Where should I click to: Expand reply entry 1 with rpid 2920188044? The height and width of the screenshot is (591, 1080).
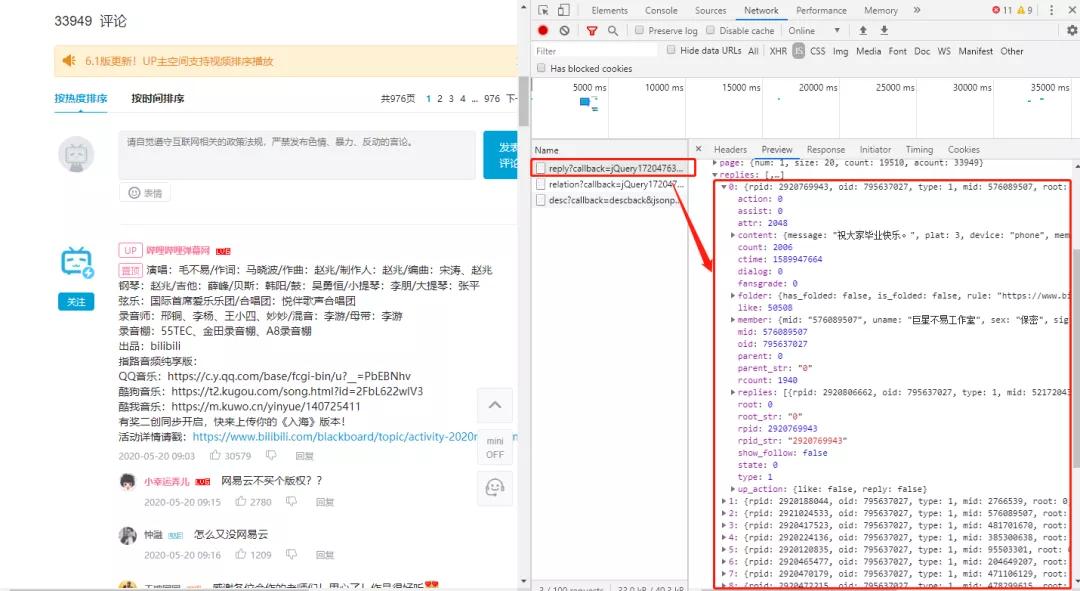click(x=725, y=500)
